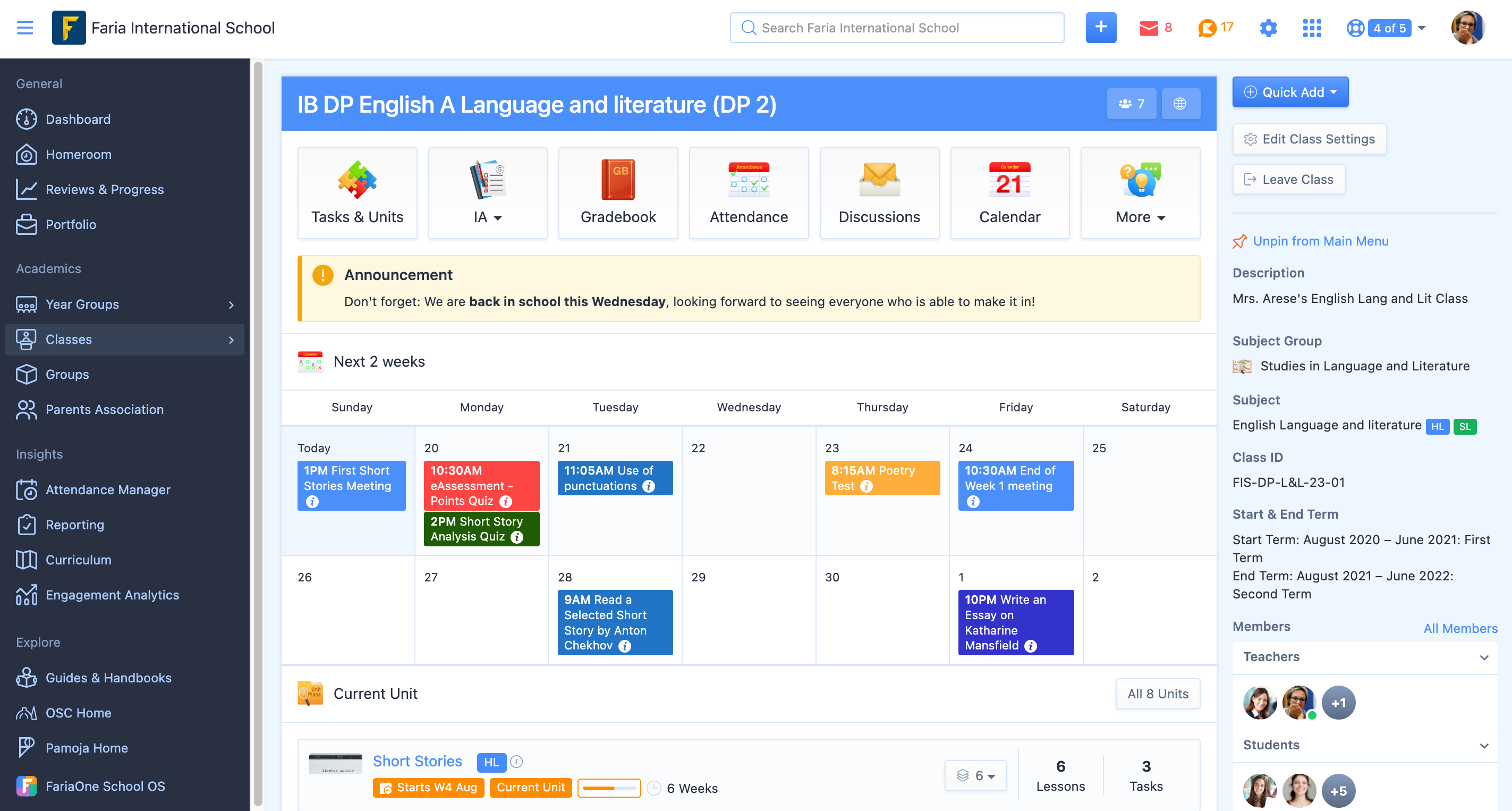The width and height of the screenshot is (1512, 811).
Task: Select Attendance Manager in sidebar
Action: [108, 489]
